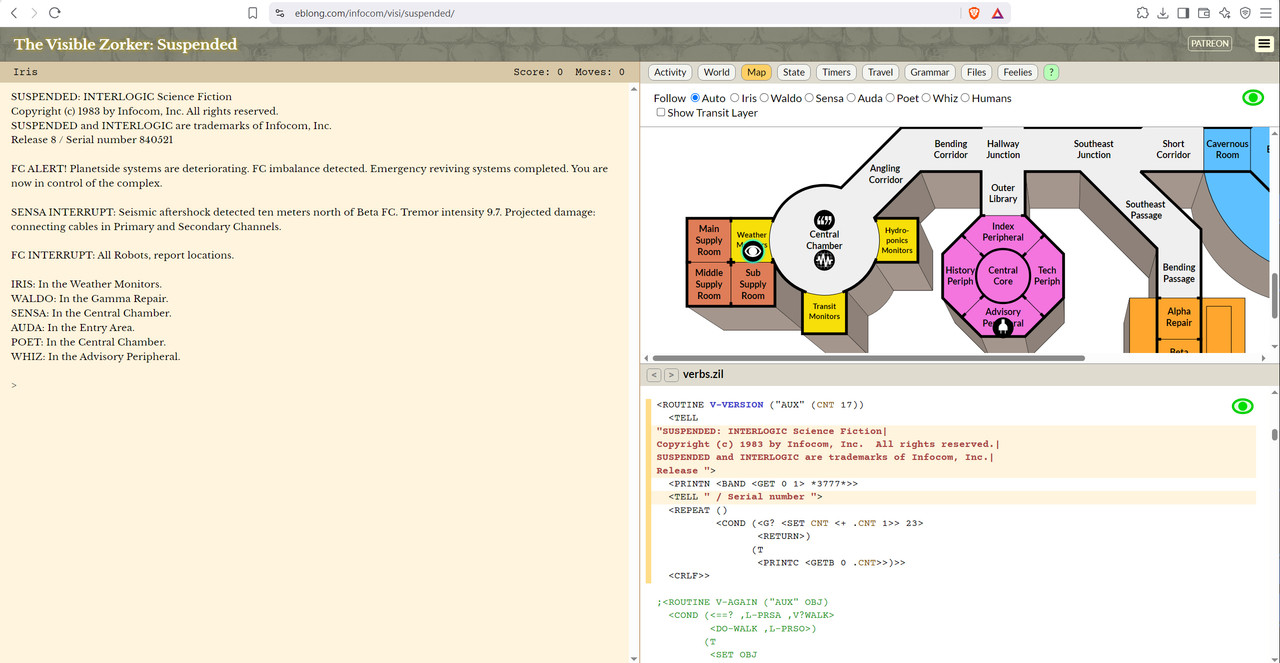The width and height of the screenshot is (1280, 663).
Task: Click the browser forward arrow
Action: pyautogui.click(x=34, y=13)
